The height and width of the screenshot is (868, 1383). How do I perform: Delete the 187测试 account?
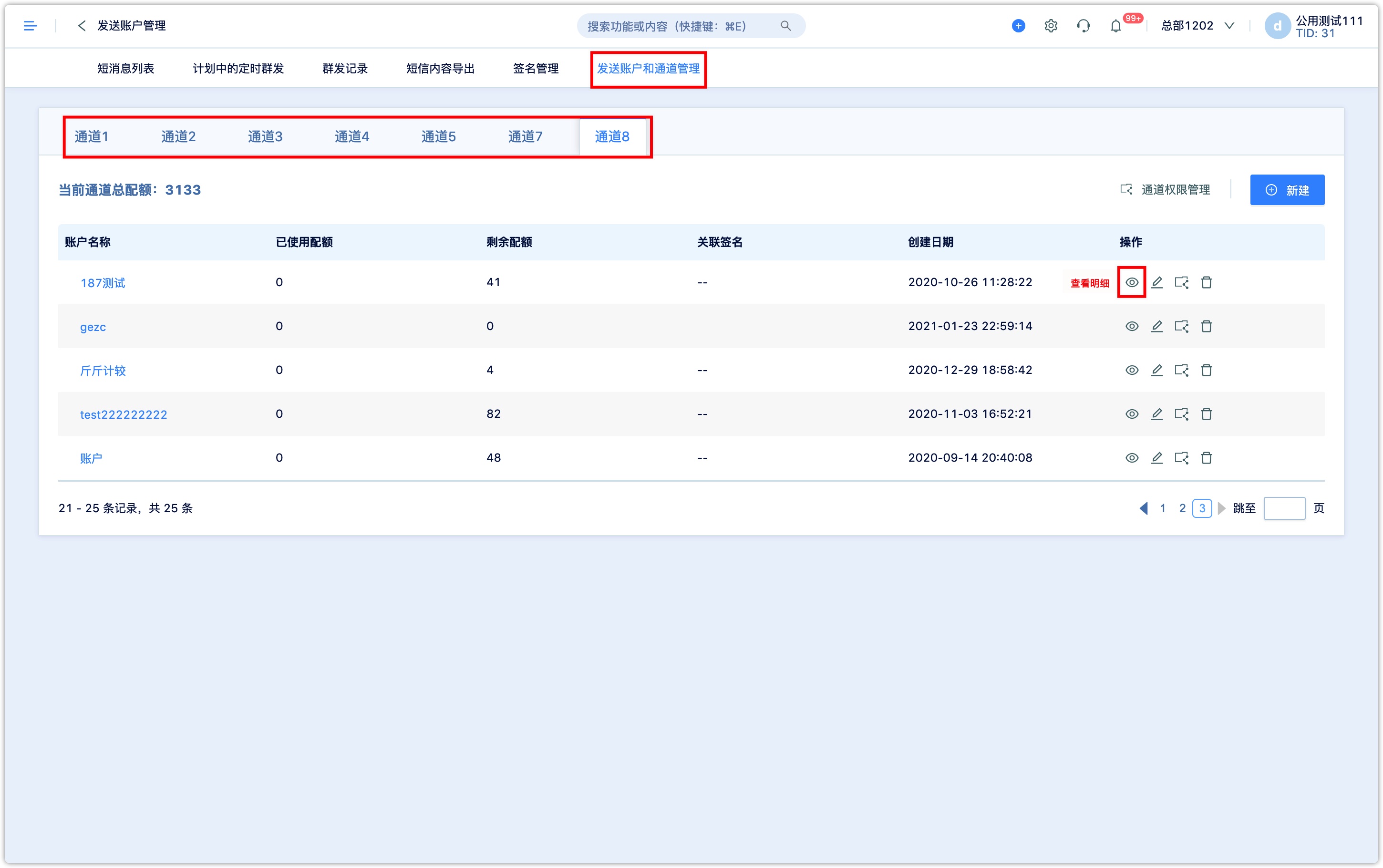(1206, 282)
